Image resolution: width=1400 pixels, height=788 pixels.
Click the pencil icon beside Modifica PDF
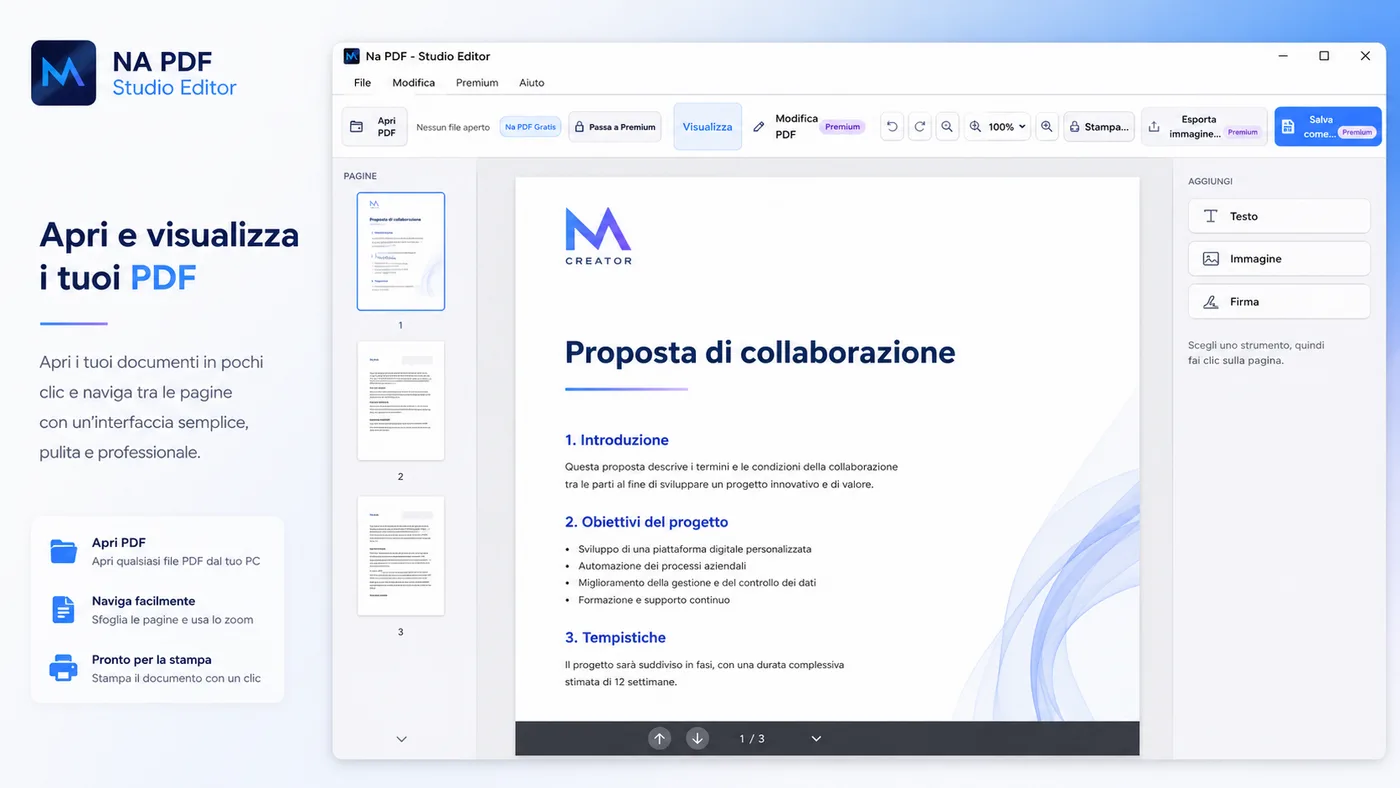point(759,127)
